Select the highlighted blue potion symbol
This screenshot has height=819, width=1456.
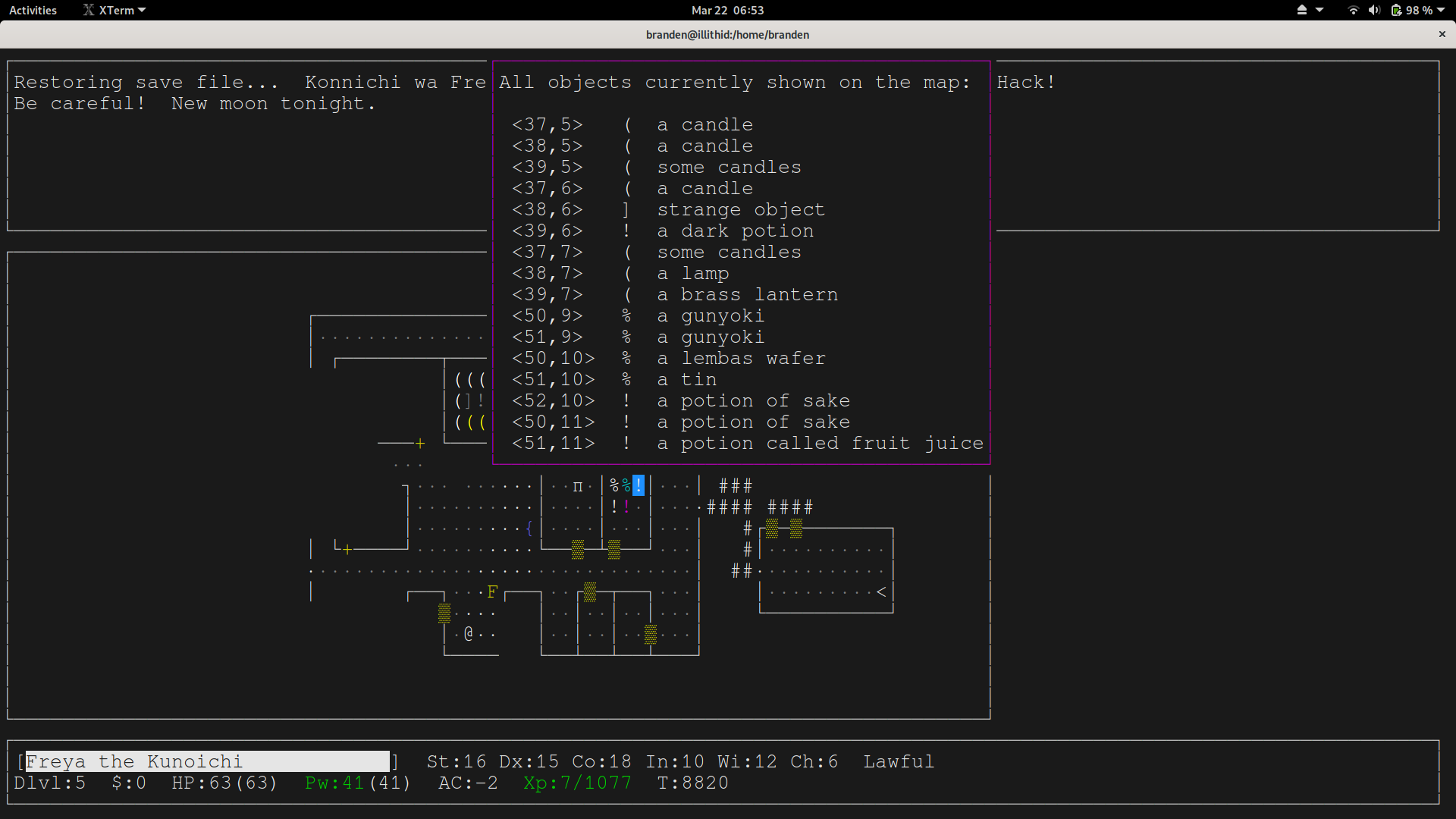tap(638, 485)
